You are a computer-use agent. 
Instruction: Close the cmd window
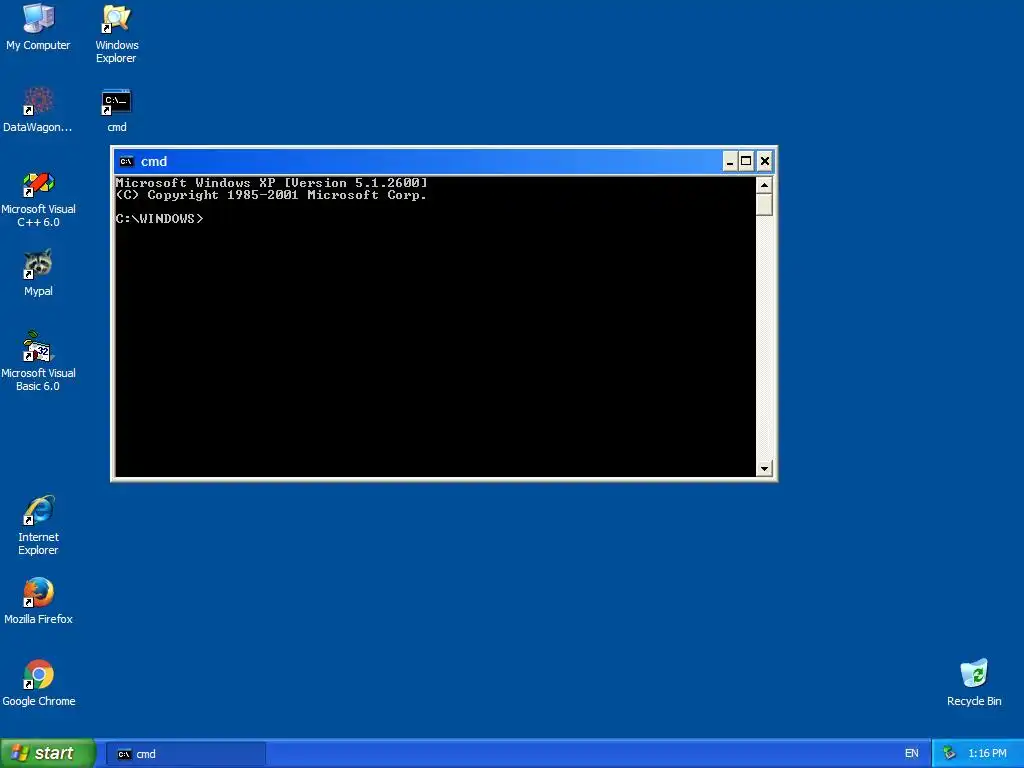[765, 161]
